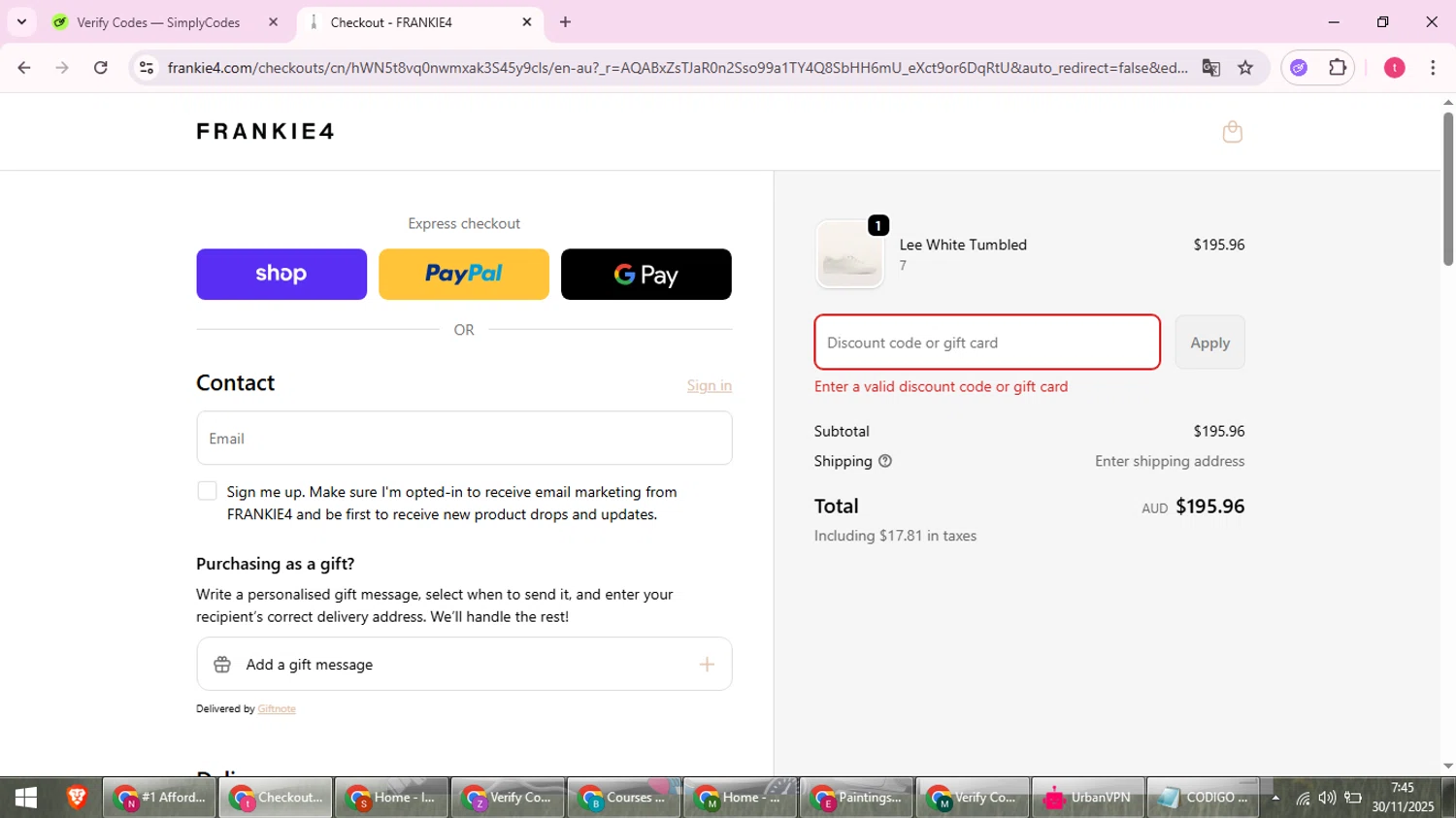Open the cart bag icon

pyautogui.click(x=1232, y=132)
